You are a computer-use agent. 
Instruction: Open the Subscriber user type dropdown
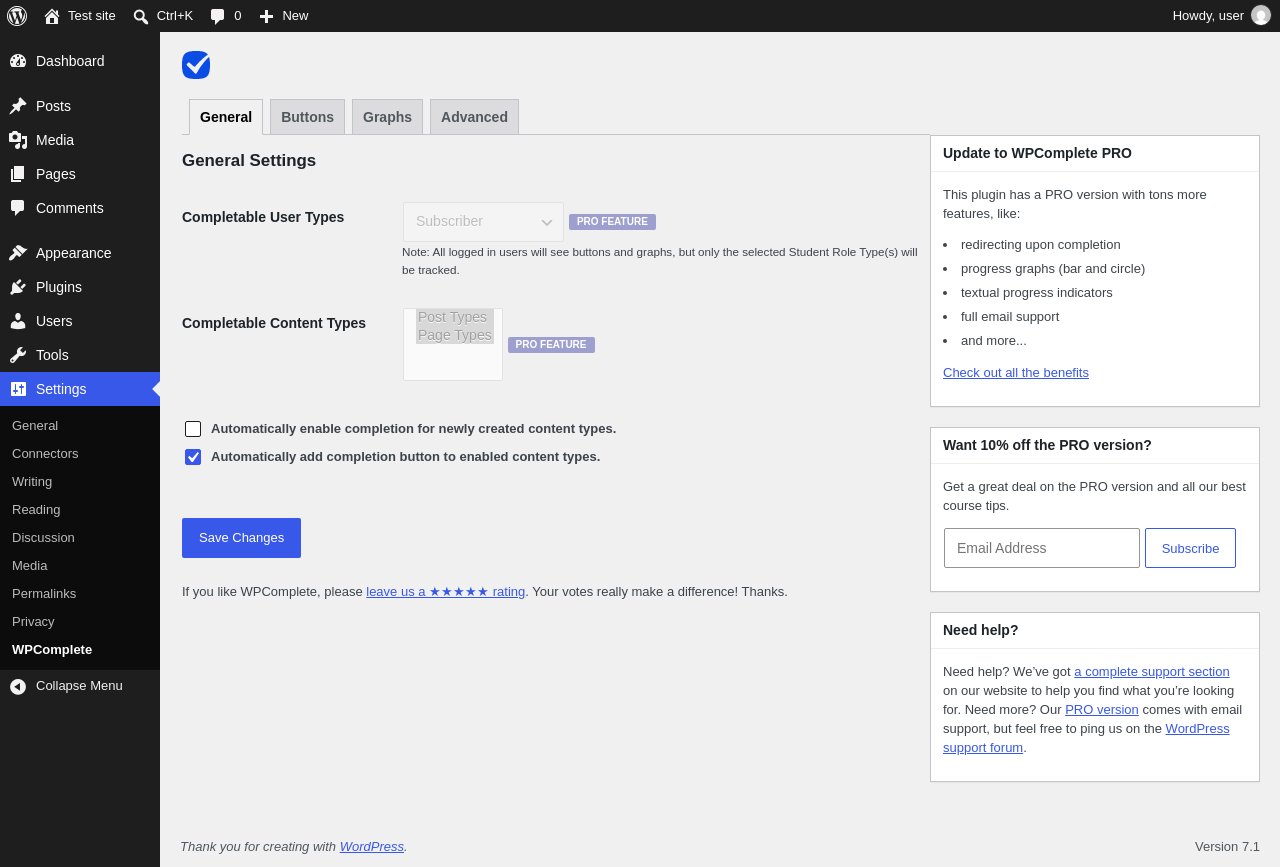pos(483,222)
